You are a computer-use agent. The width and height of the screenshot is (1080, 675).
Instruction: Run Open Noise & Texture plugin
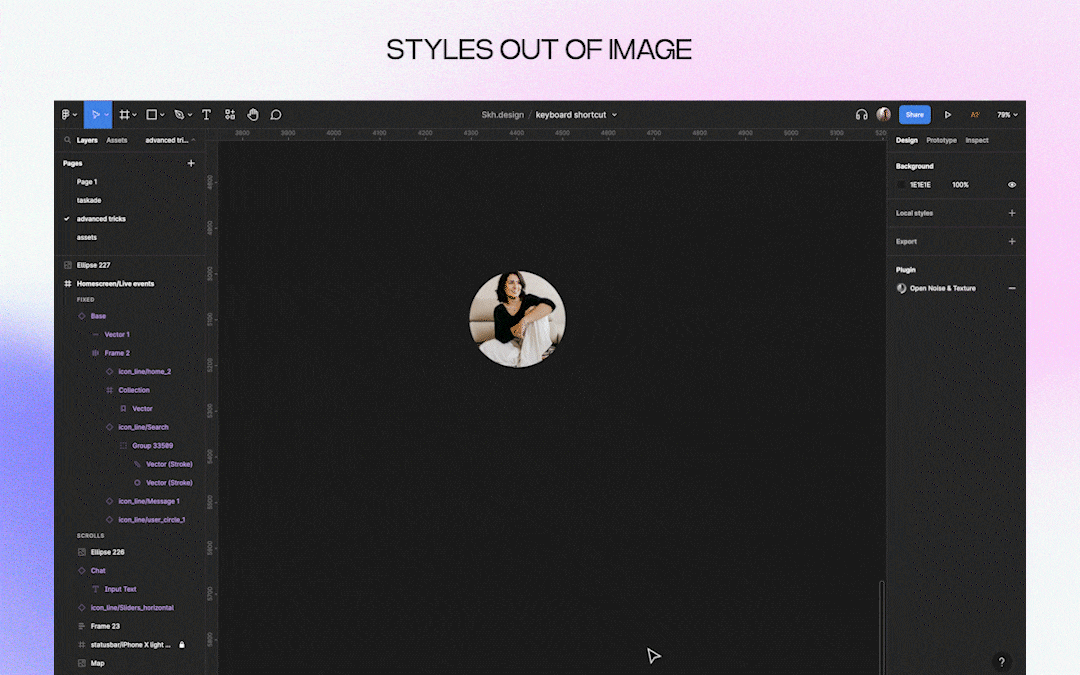942,289
